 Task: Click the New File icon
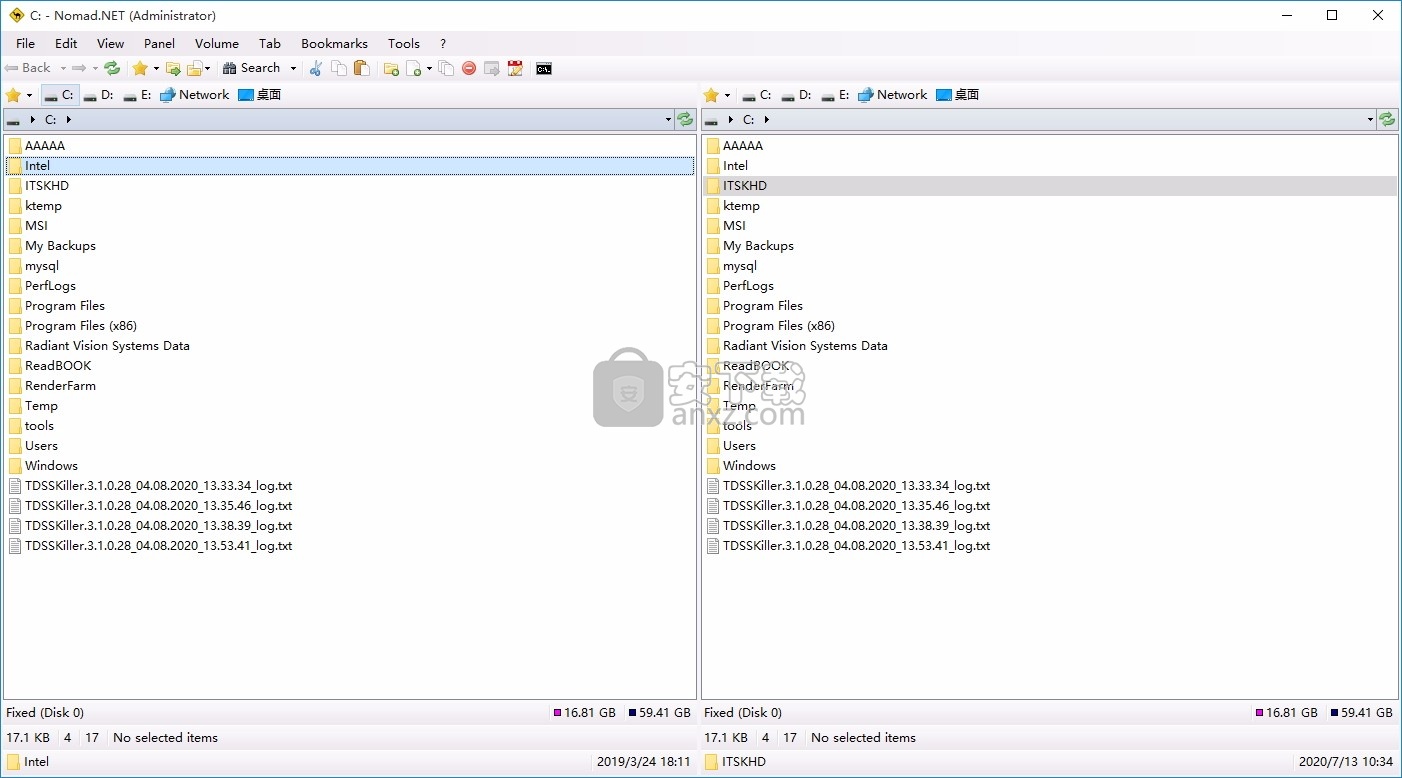tap(413, 68)
